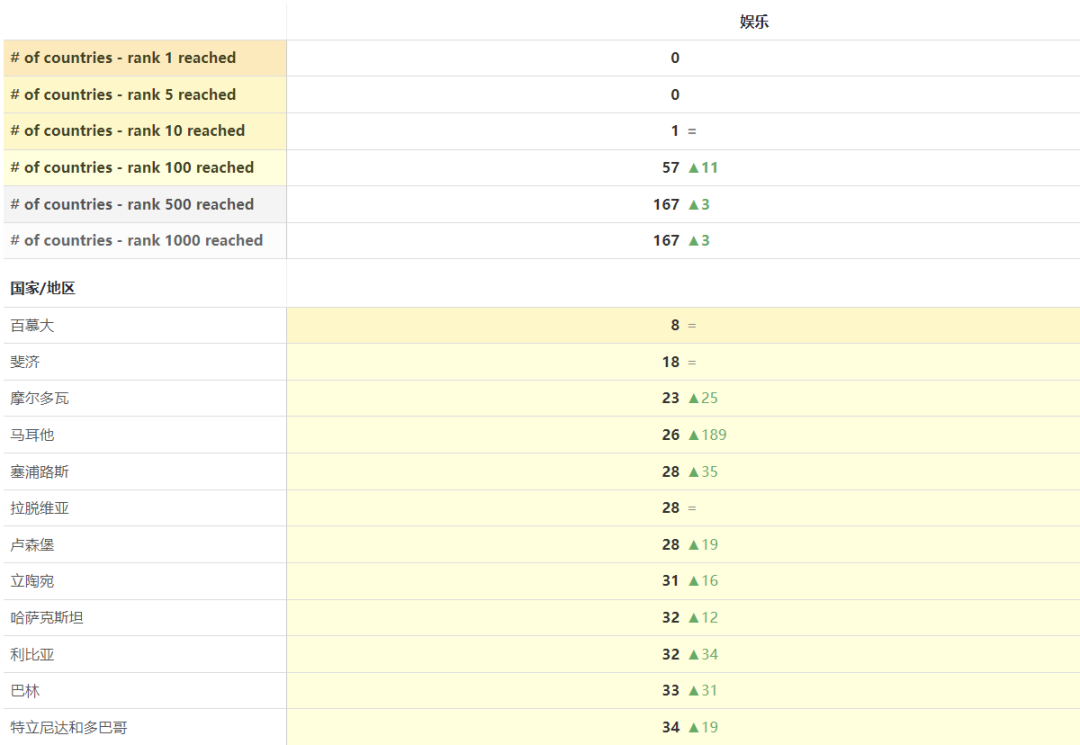Select the country 拉脱维亚
This screenshot has width=1080, height=745.
click(x=39, y=508)
